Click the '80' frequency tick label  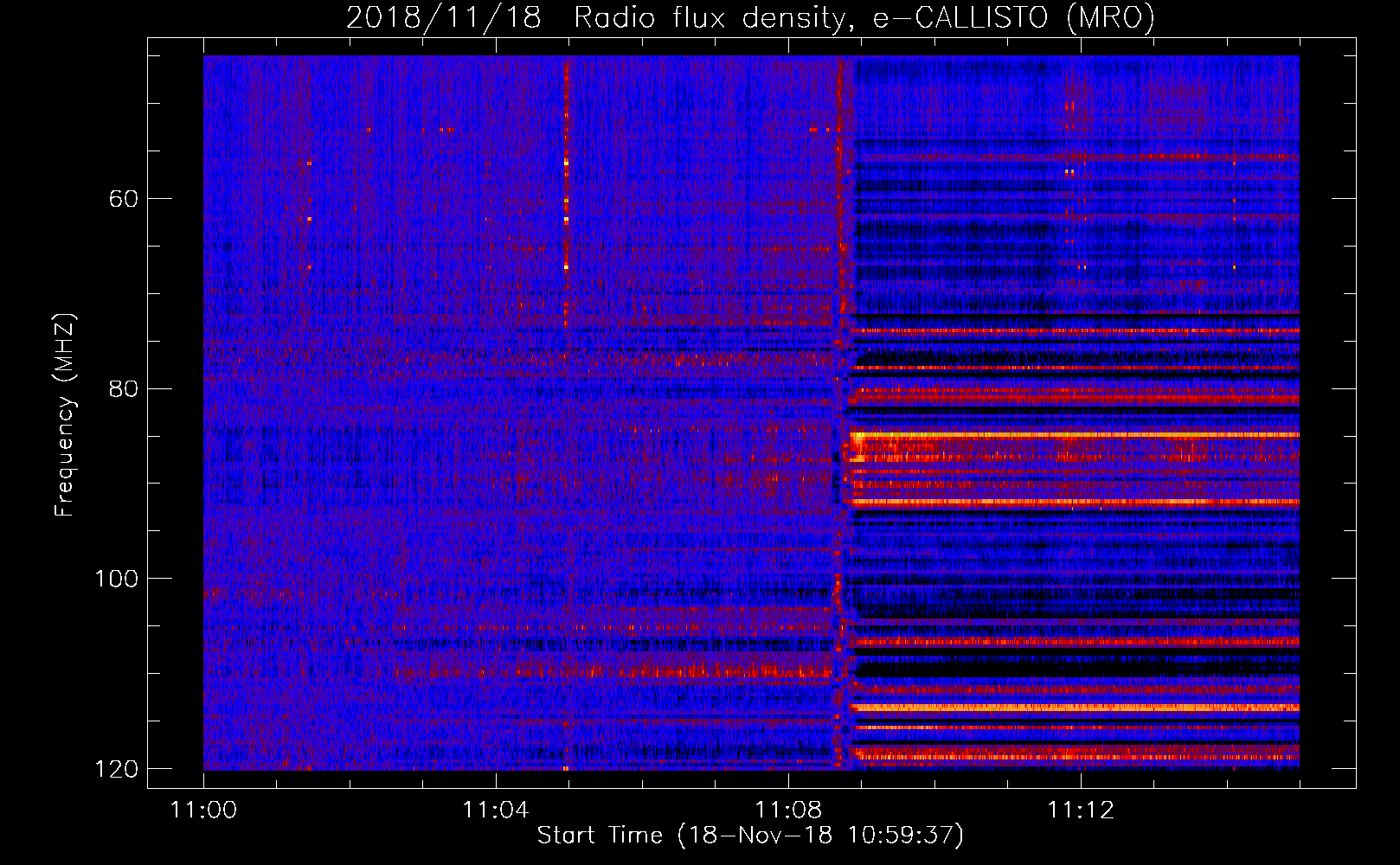[x=123, y=388]
